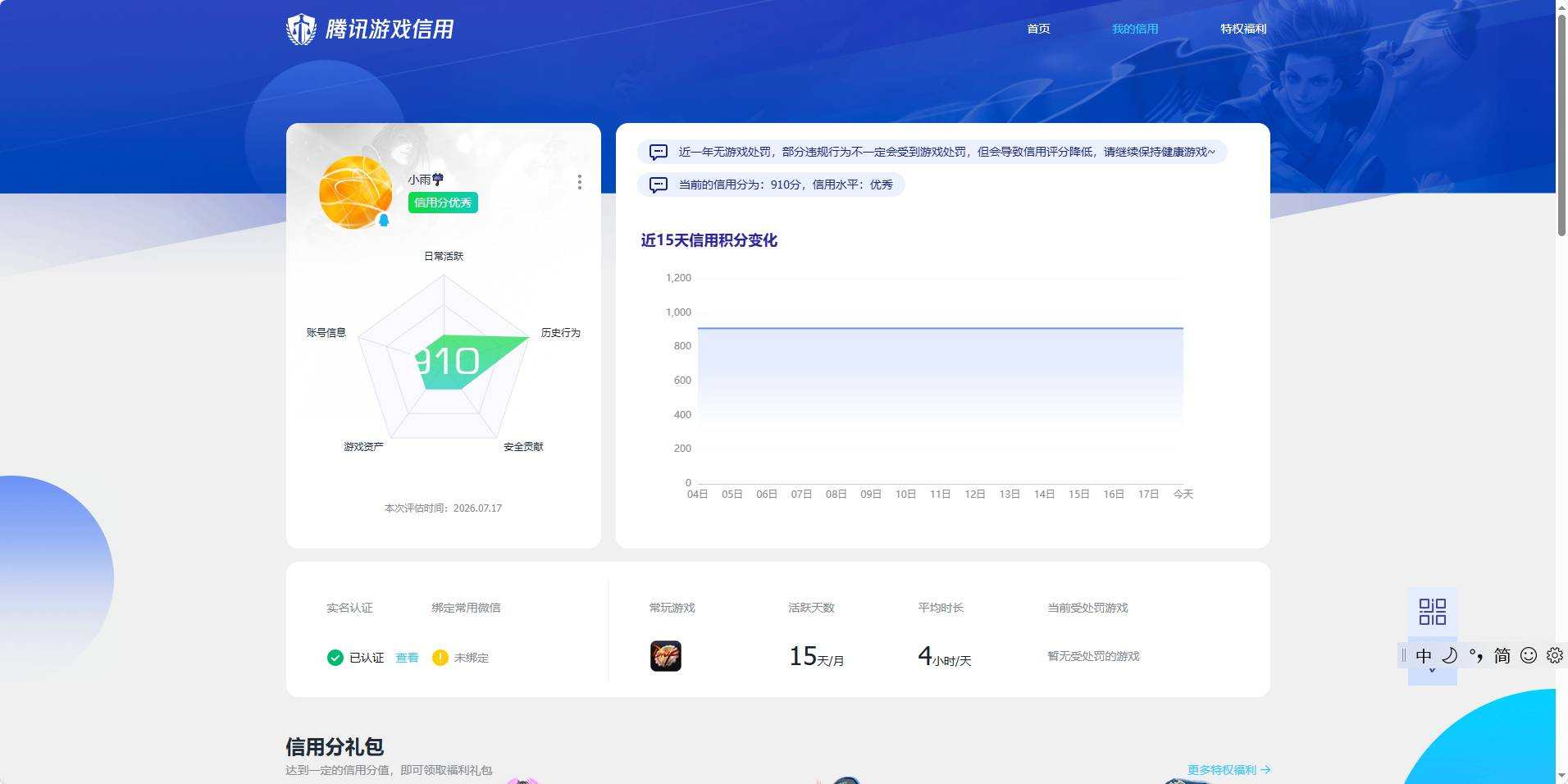1568x784 pixels.
Task: Open the 特权福利 navigation tab
Action: pos(1243,29)
